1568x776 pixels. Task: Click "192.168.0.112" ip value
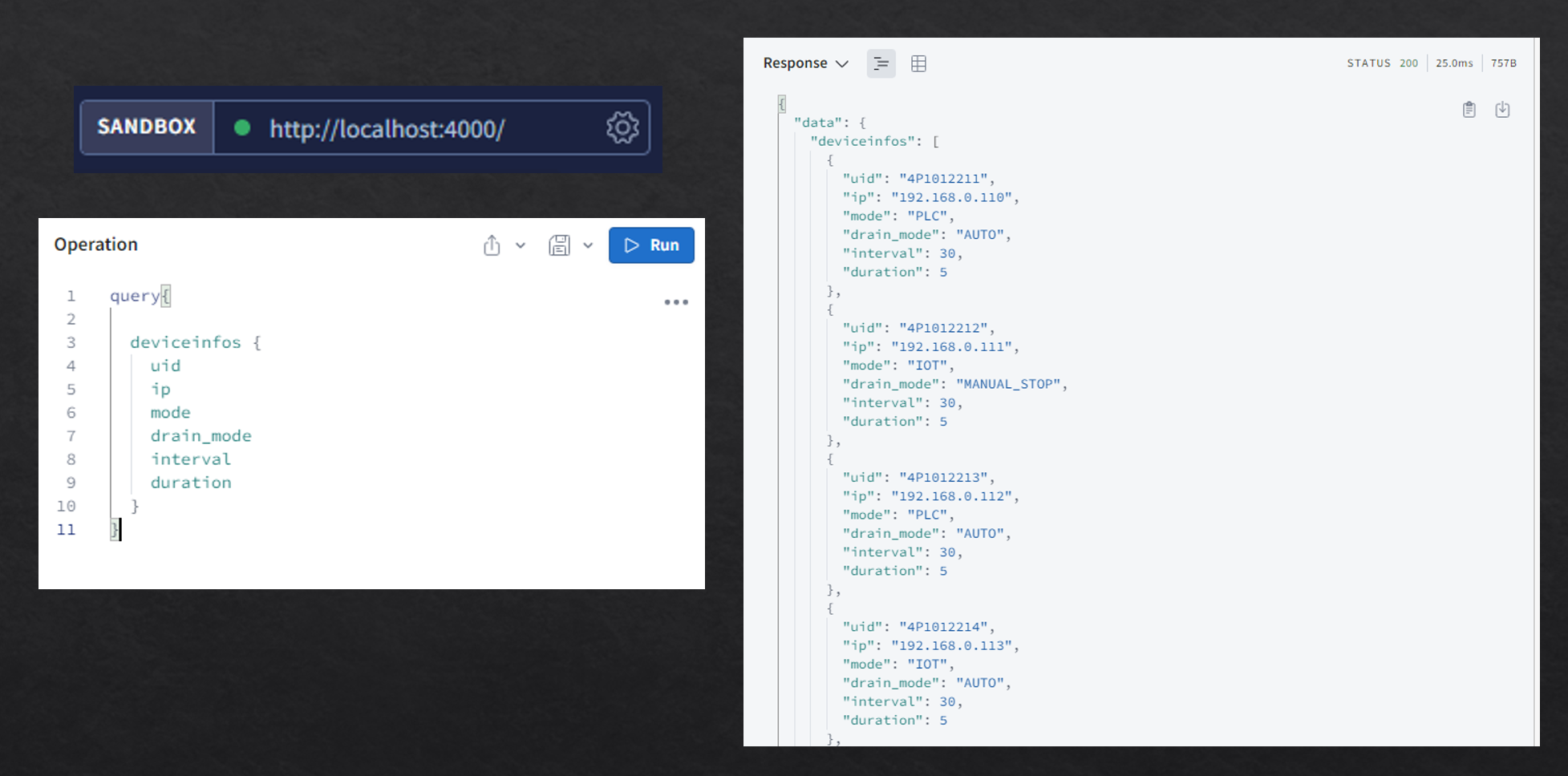[951, 496]
